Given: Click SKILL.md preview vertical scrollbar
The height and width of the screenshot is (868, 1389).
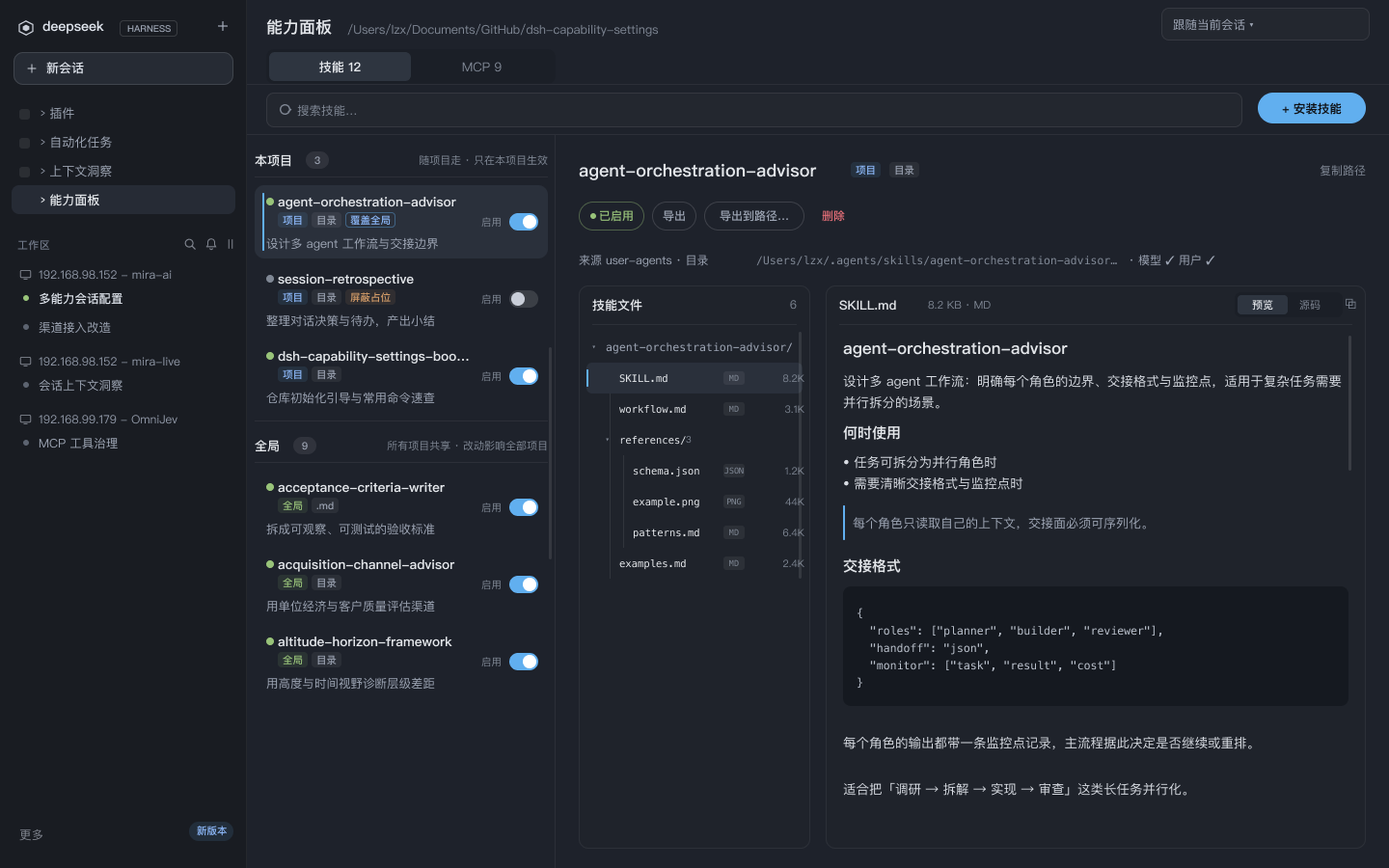Looking at the screenshot, I should click(x=1349, y=403).
